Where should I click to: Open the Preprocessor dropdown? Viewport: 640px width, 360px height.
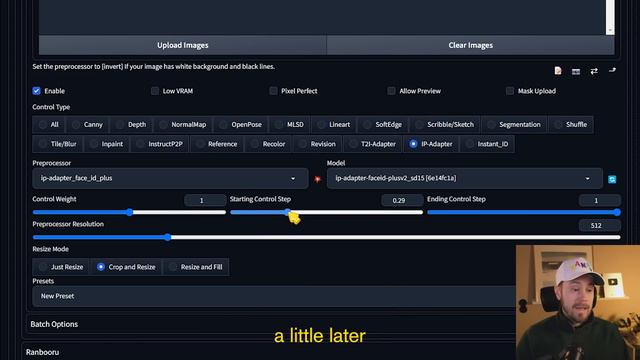click(170, 178)
